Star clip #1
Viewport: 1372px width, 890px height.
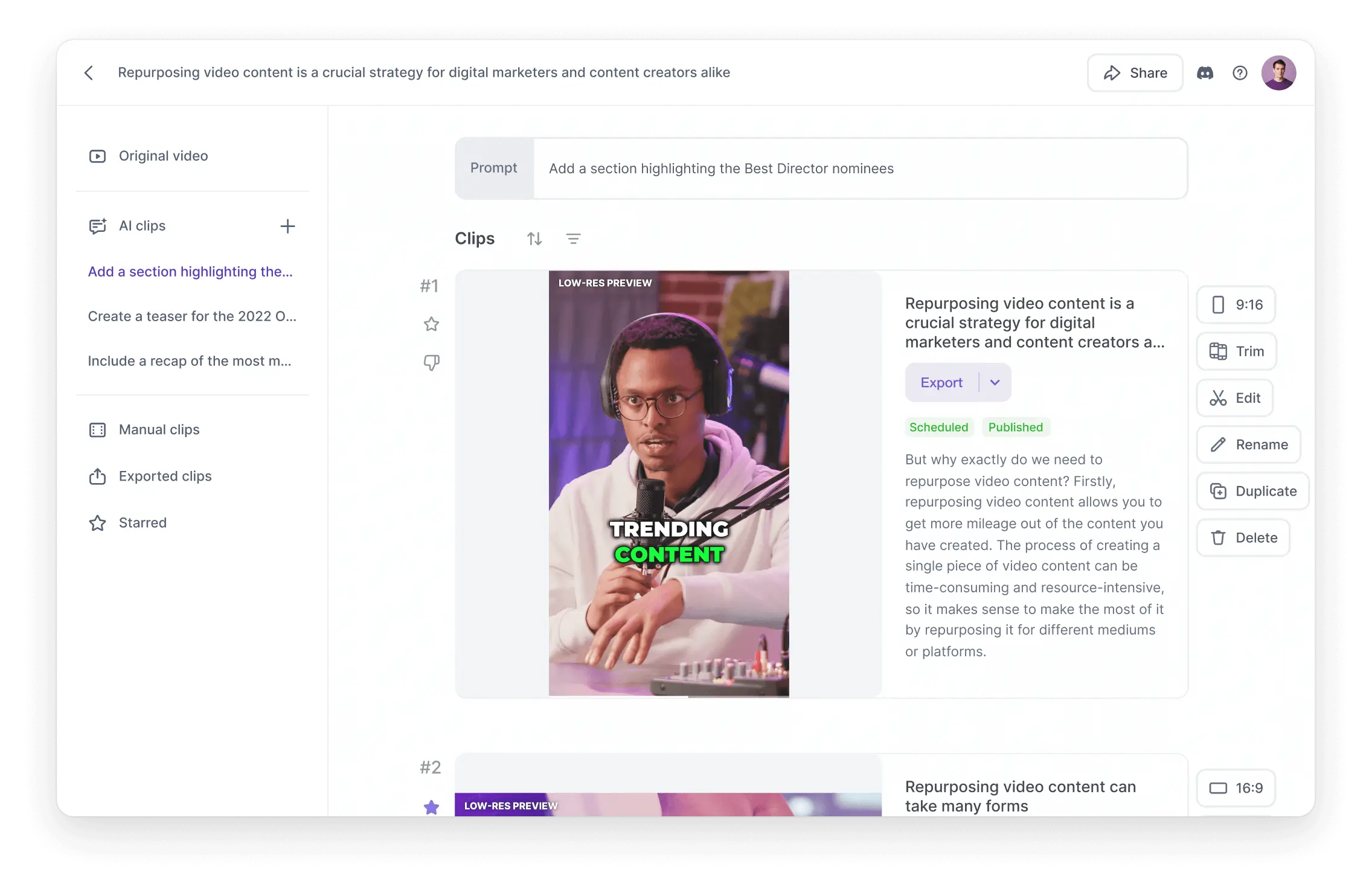point(431,324)
